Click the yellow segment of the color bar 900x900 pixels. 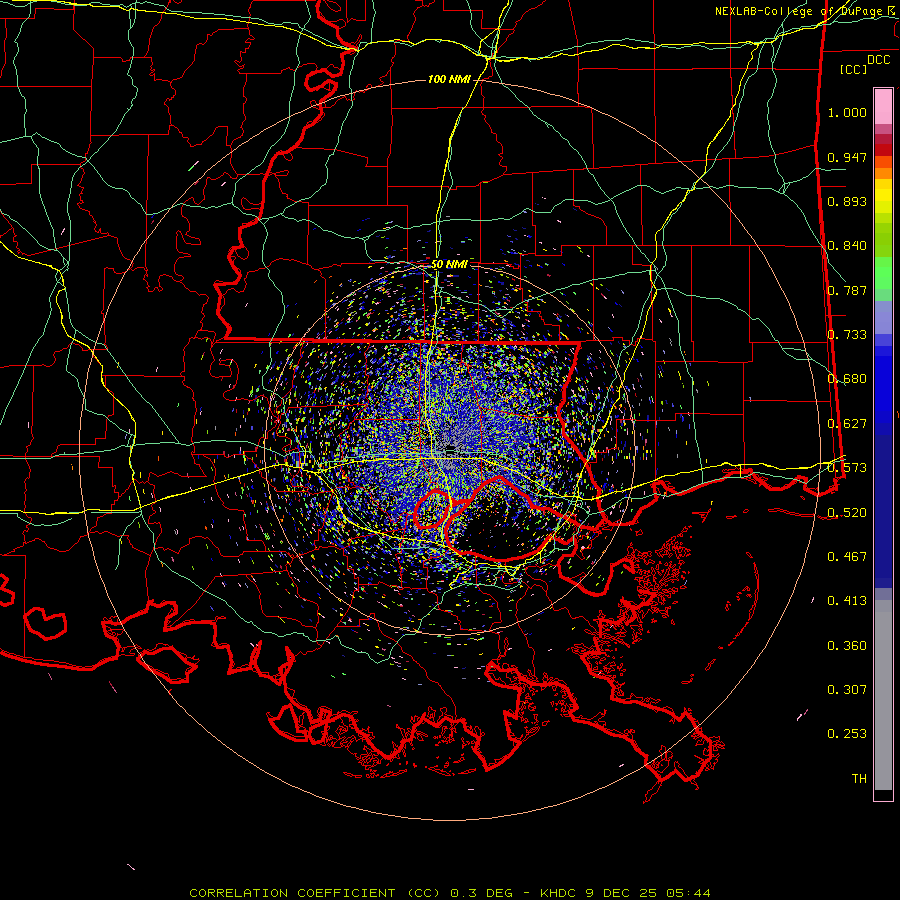[x=883, y=198]
